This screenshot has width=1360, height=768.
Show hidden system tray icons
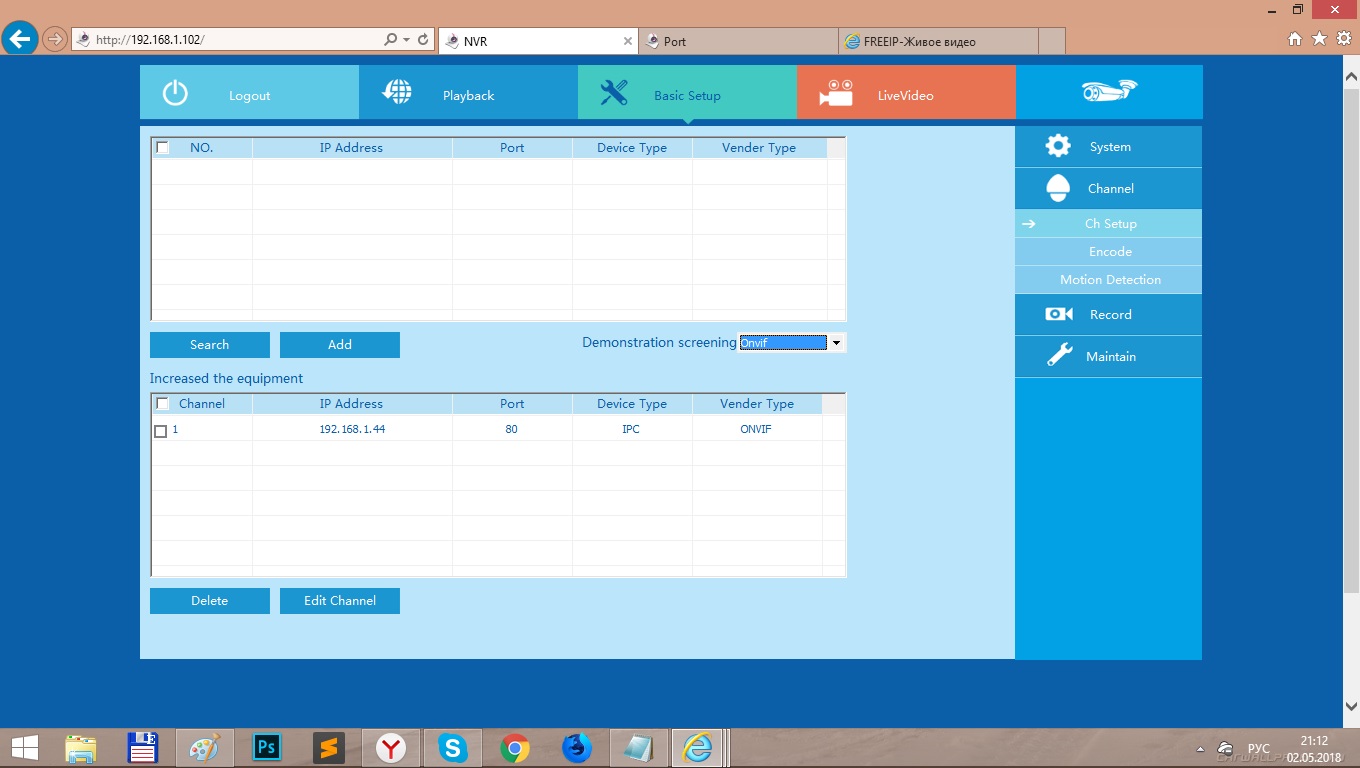[1200, 749]
